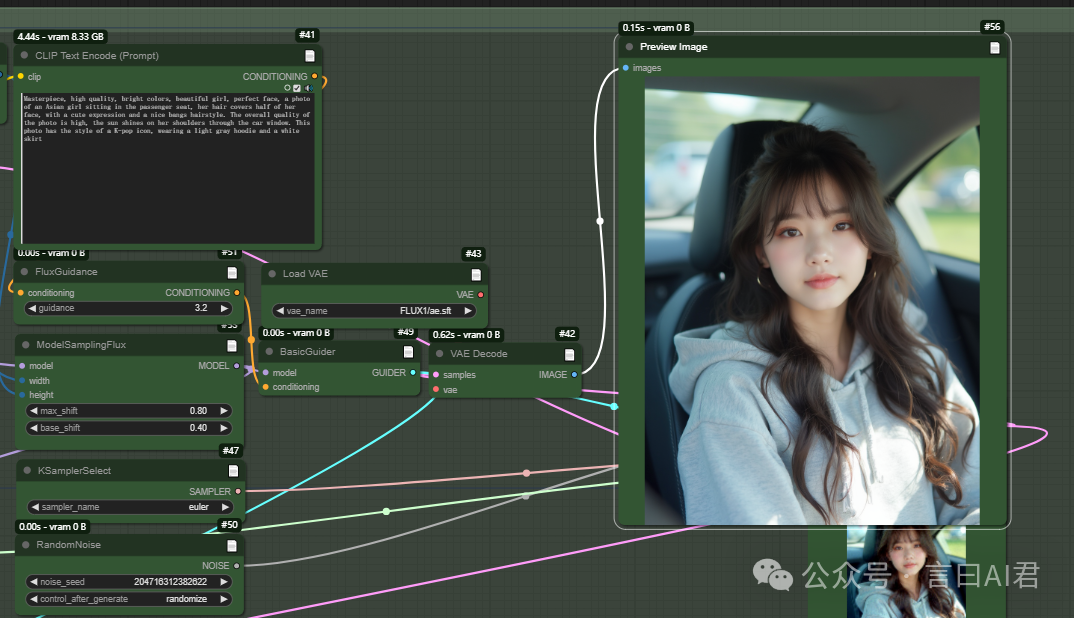Collapse the VAE Decode node via title dot
The width and height of the screenshot is (1074, 618).
[440, 354]
